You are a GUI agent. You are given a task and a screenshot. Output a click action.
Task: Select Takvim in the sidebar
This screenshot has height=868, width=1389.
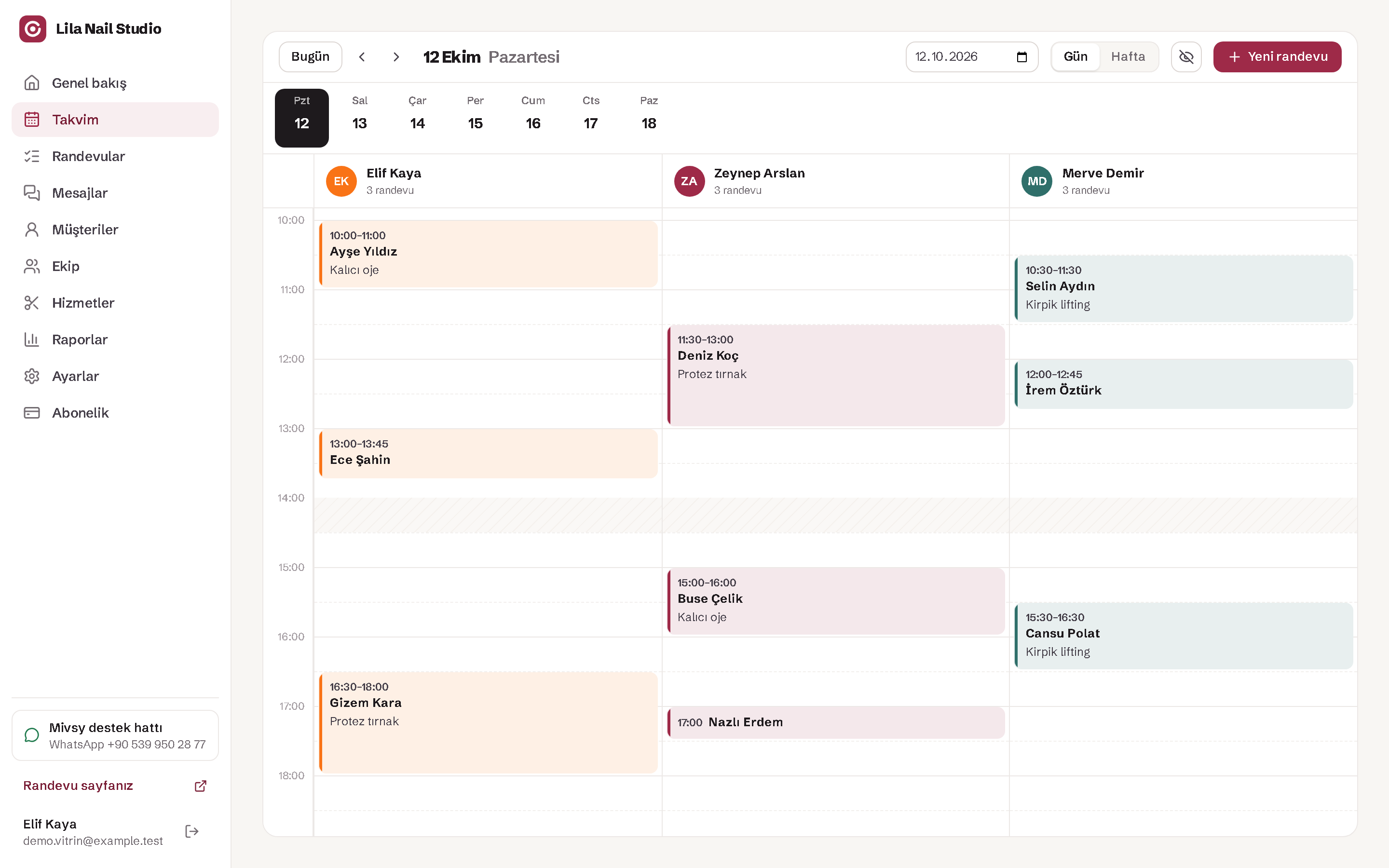pos(115,120)
